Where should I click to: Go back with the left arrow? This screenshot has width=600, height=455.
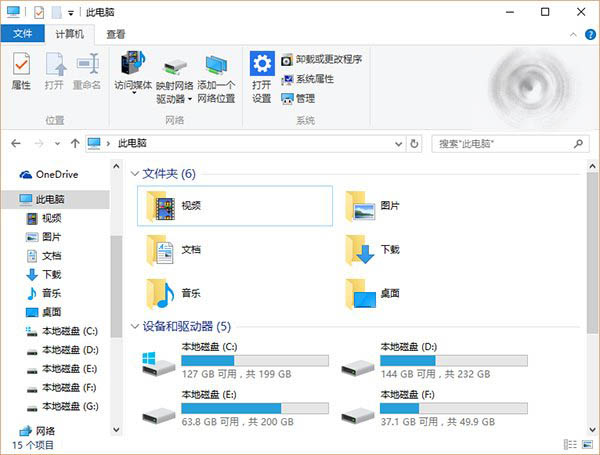(16, 144)
